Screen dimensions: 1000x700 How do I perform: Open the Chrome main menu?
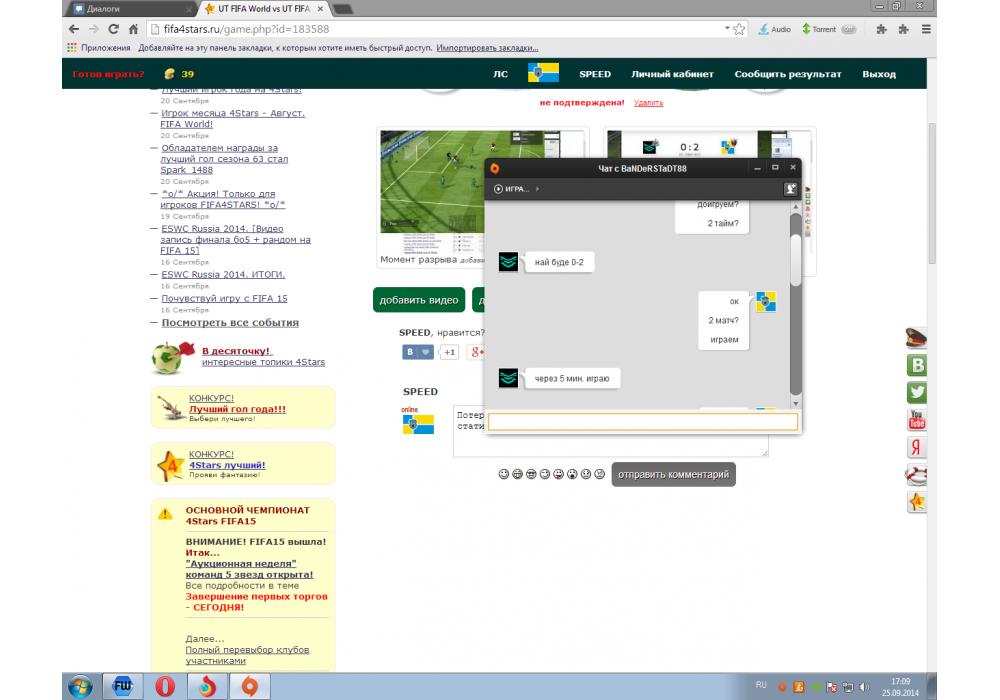click(927, 29)
